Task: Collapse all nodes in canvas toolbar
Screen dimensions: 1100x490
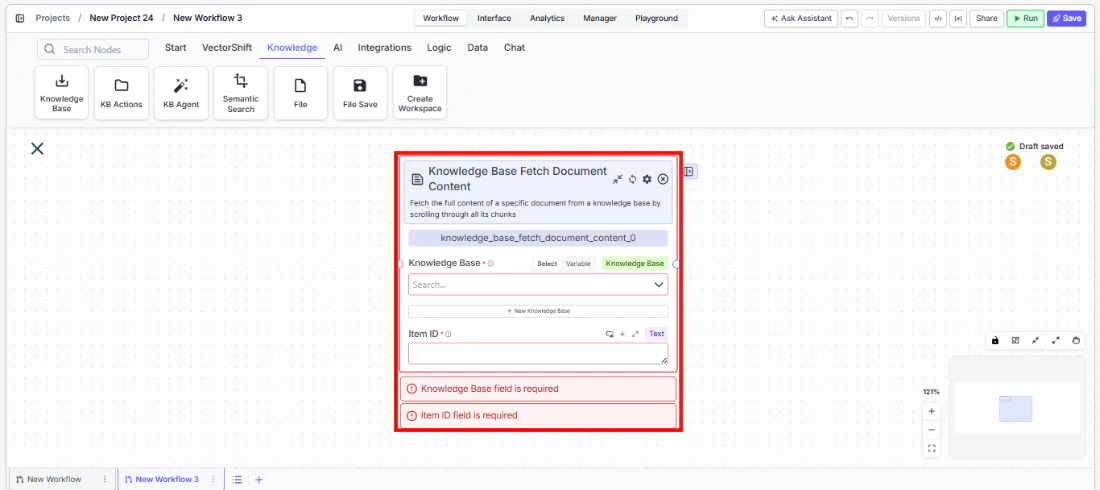Action: coord(1035,340)
